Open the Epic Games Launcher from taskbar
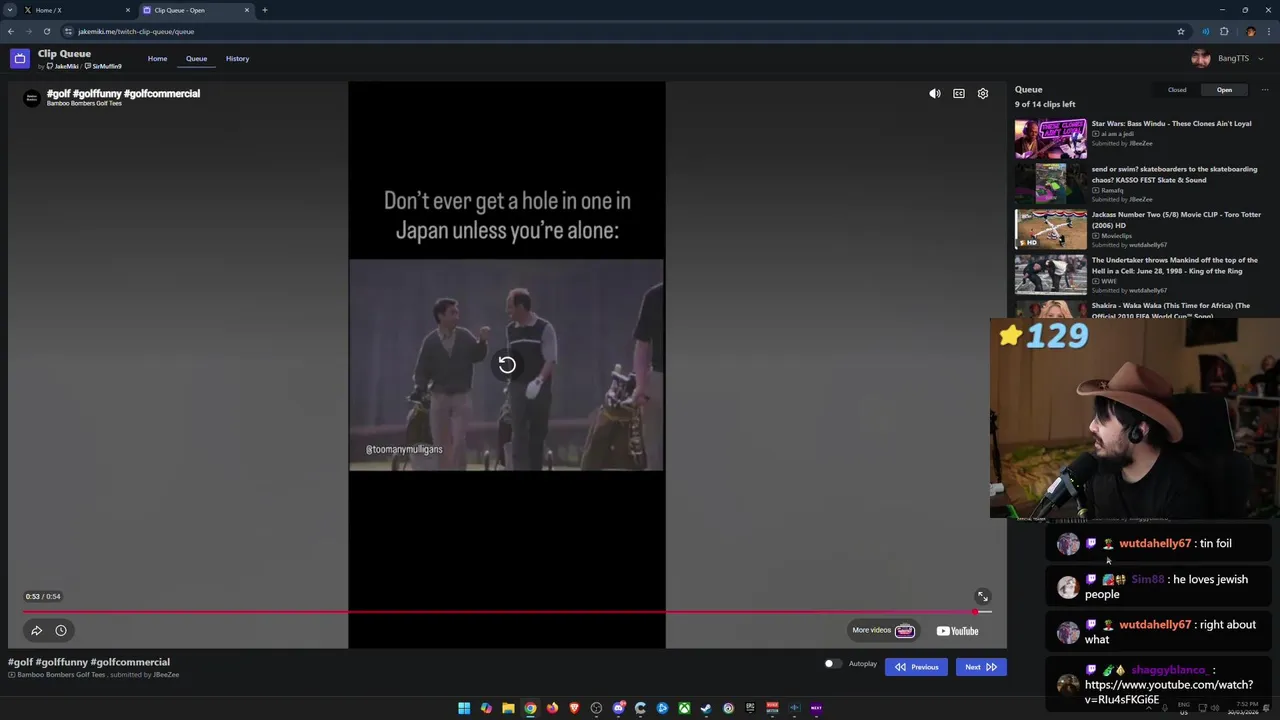Screen dimensions: 1280x720 (x=750, y=708)
